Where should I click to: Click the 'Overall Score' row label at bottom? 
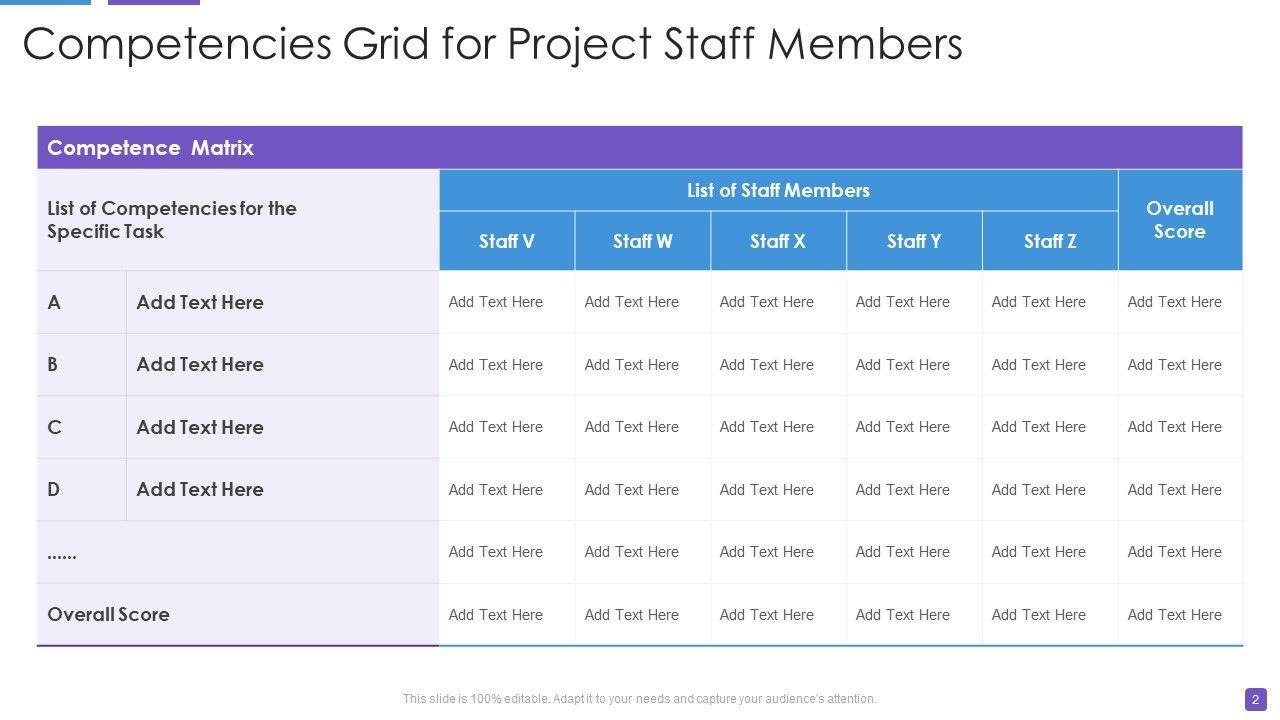pyautogui.click(x=108, y=614)
